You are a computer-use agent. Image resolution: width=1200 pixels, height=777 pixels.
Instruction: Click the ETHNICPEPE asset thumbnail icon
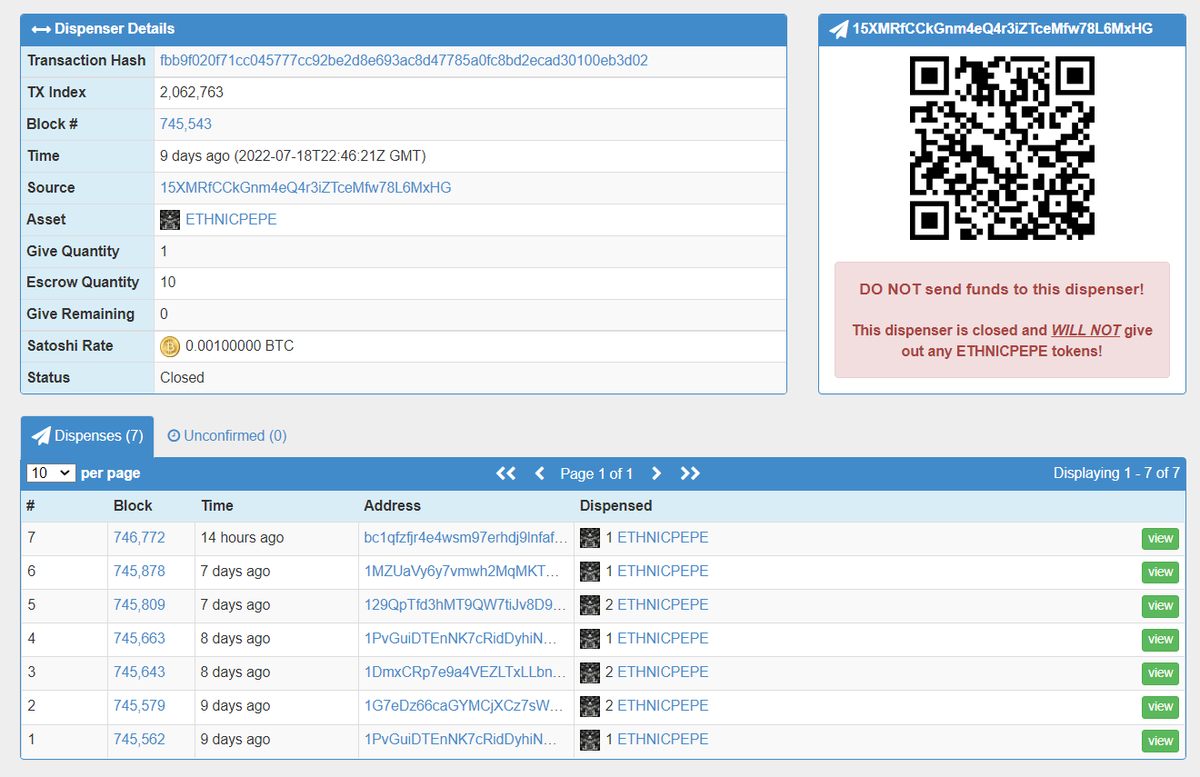[x=170, y=219]
